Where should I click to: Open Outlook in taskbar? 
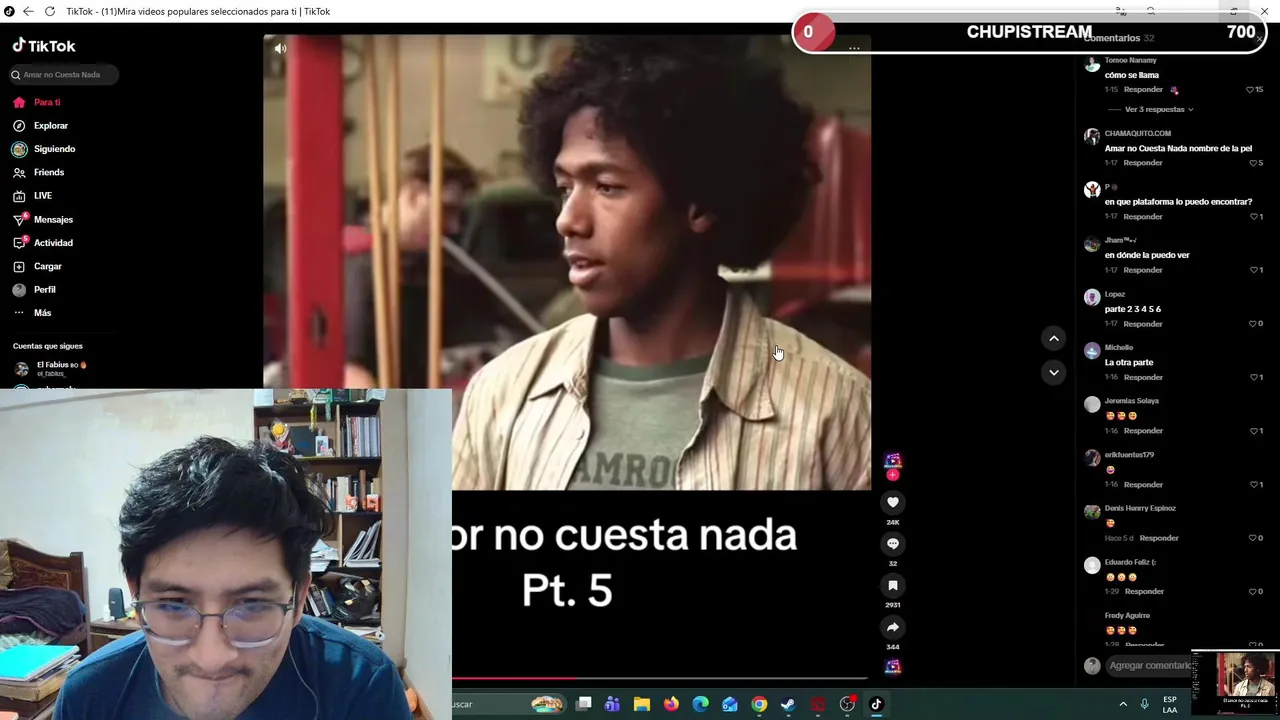730,704
